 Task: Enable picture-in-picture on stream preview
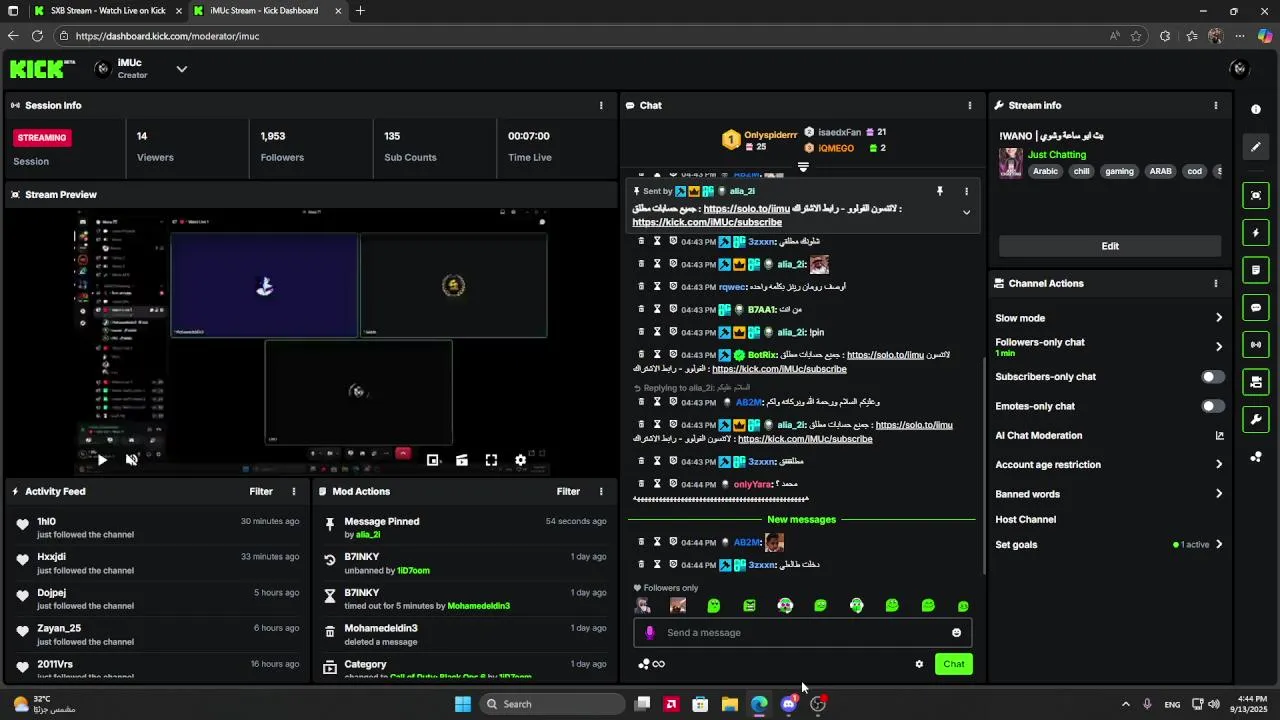point(432,460)
